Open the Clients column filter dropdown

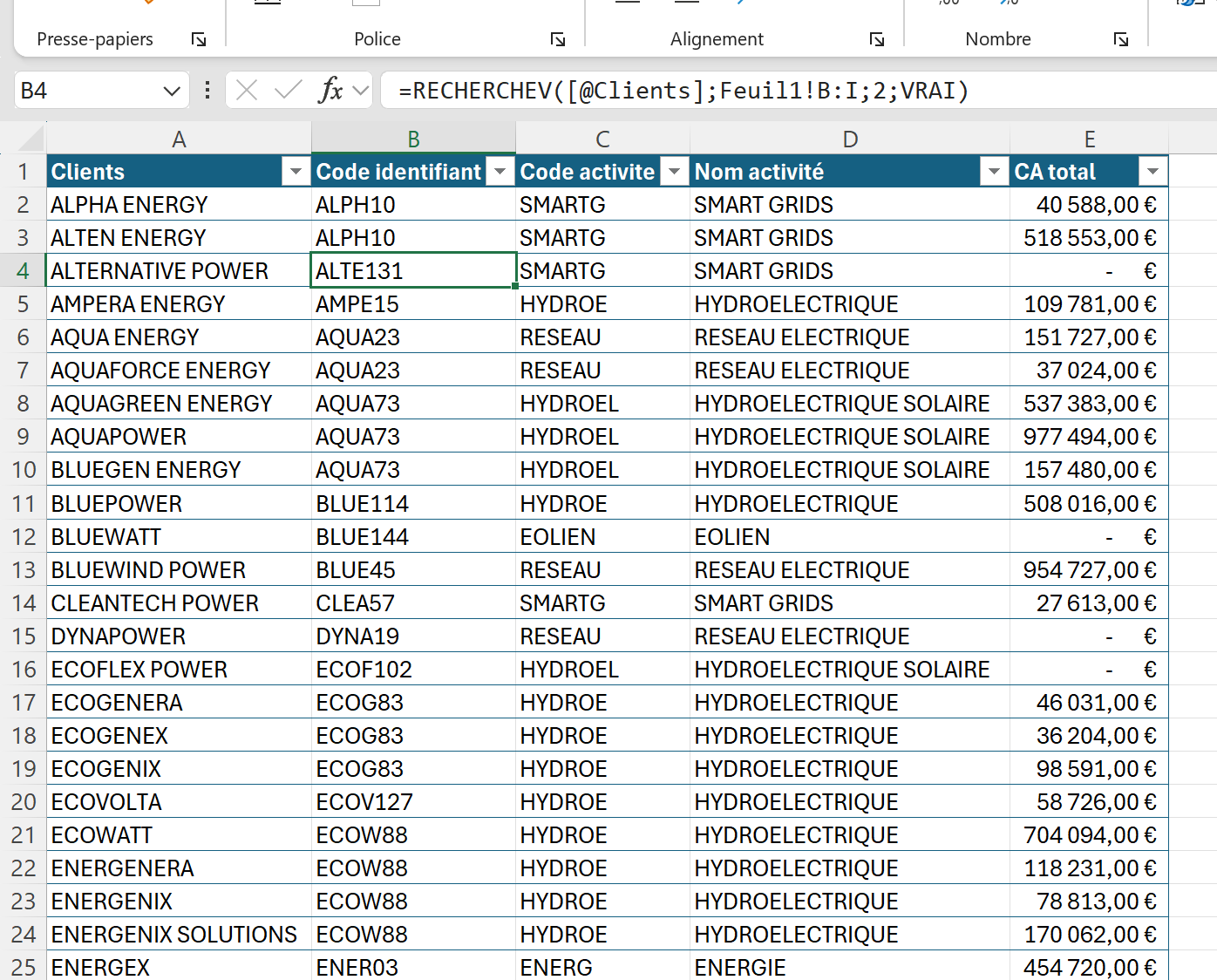tap(296, 172)
